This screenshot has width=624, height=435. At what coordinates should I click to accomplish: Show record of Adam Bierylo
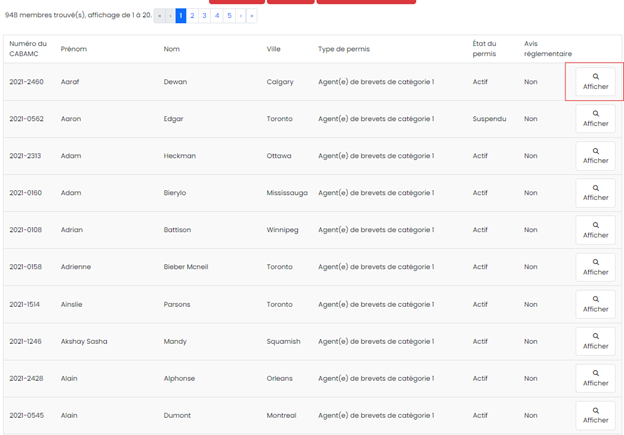(x=595, y=193)
